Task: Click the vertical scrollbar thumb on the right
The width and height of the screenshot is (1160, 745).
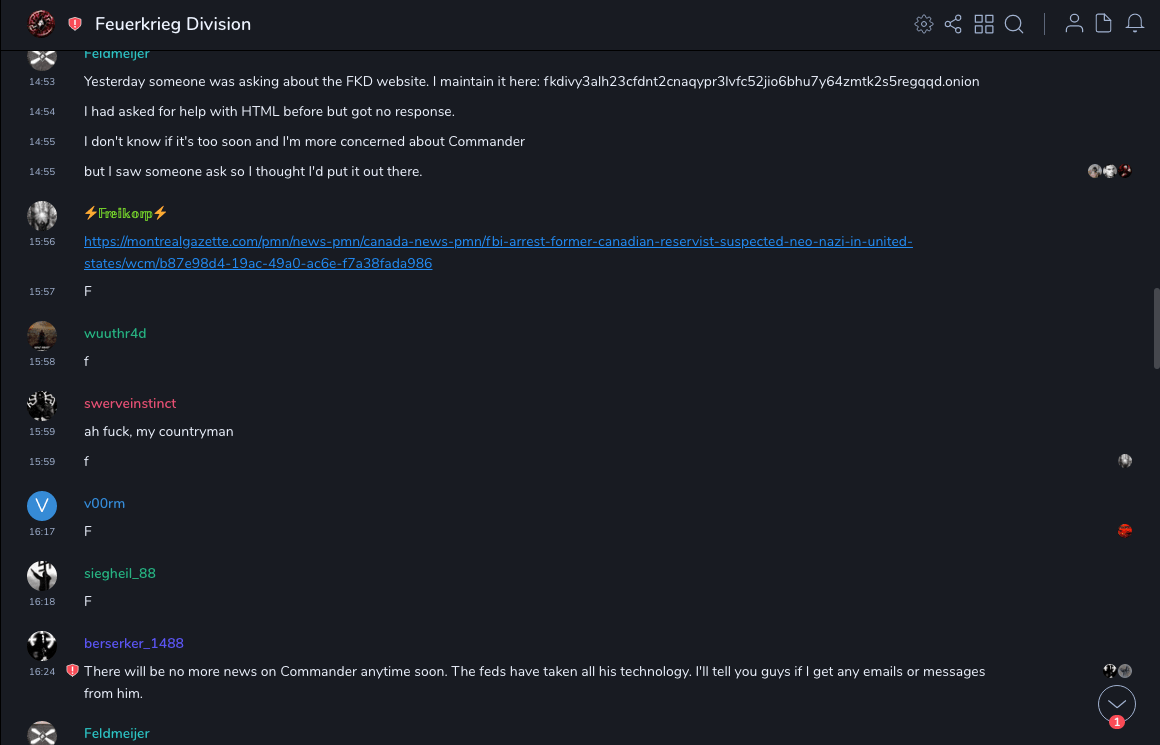Action: click(x=1156, y=330)
